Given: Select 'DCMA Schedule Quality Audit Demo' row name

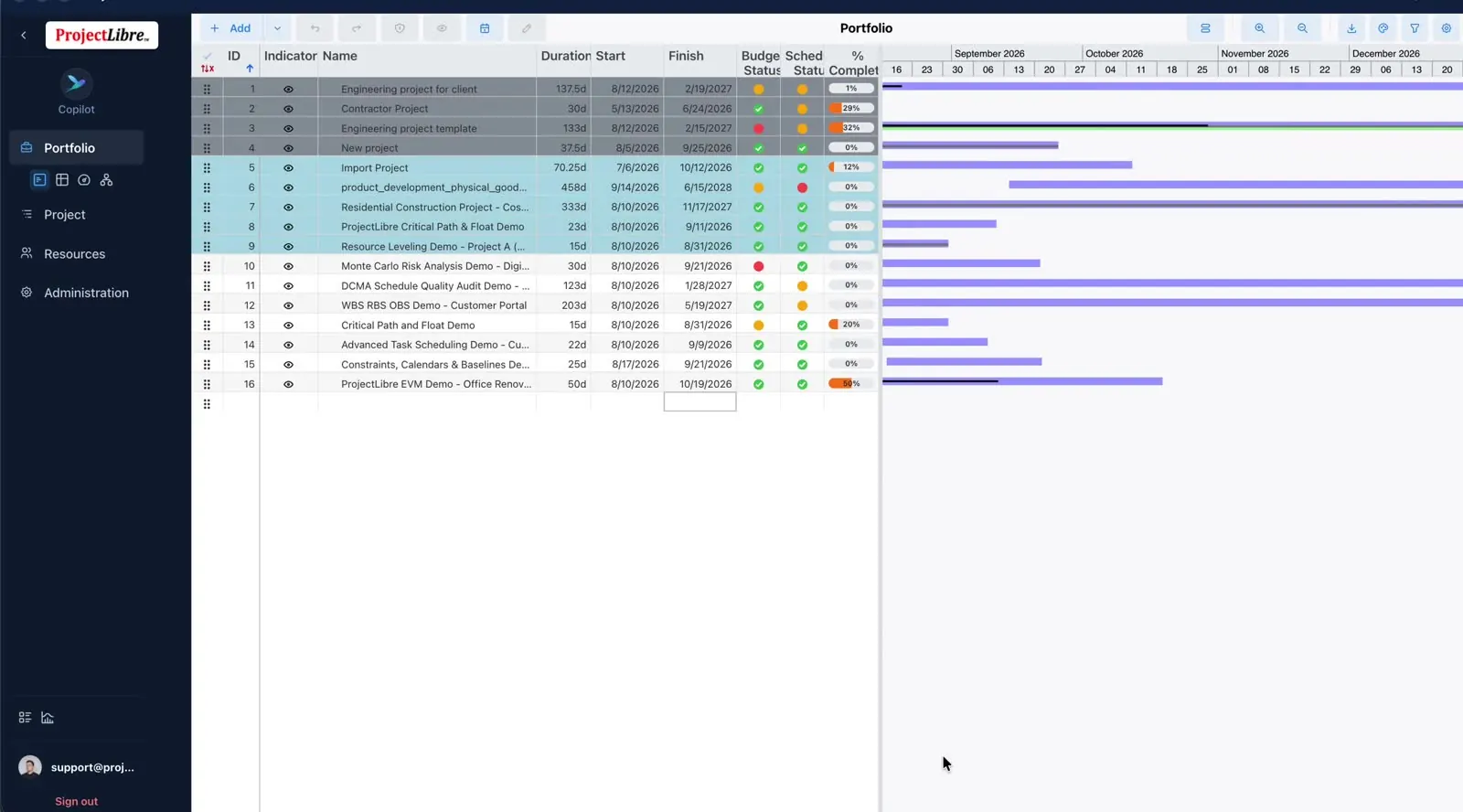Looking at the screenshot, I should tap(435, 286).
